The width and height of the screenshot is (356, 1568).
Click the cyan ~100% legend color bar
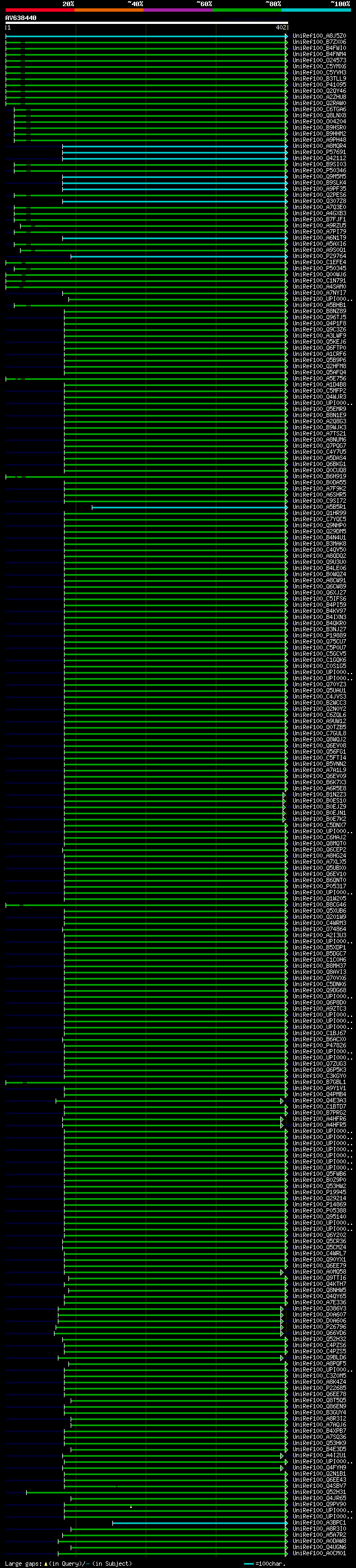coord(317,10)
